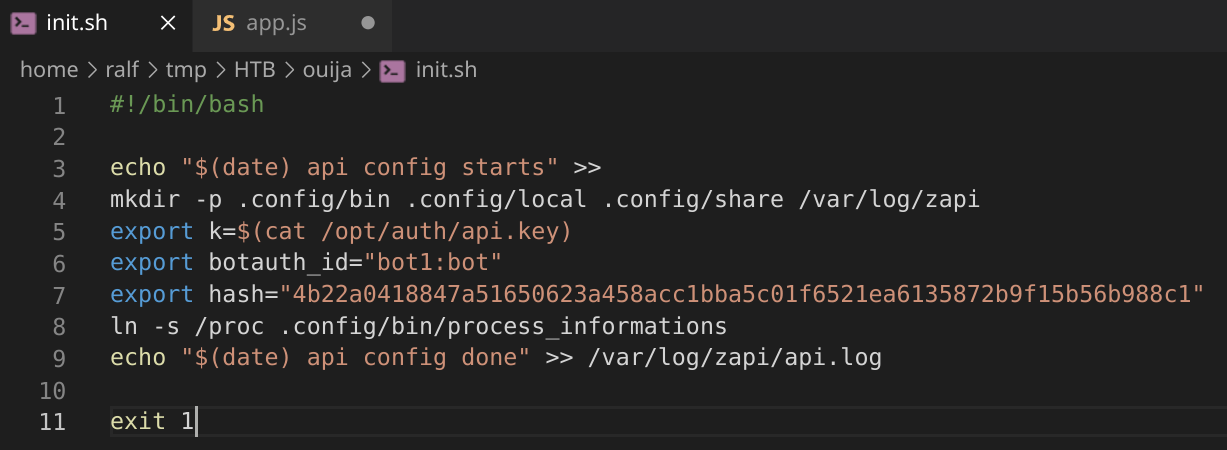The image size is (1227, 450).
Task: Click init.sh in the breadcrumb
Action: tap(446, 70)
